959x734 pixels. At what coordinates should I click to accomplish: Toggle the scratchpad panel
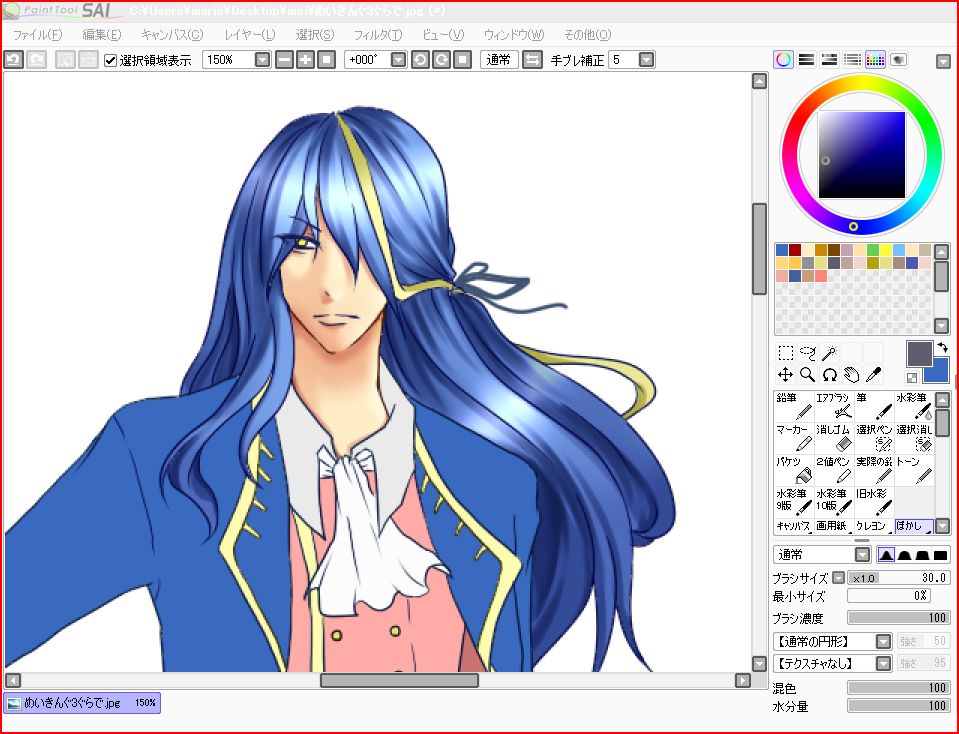coord(898,59)
